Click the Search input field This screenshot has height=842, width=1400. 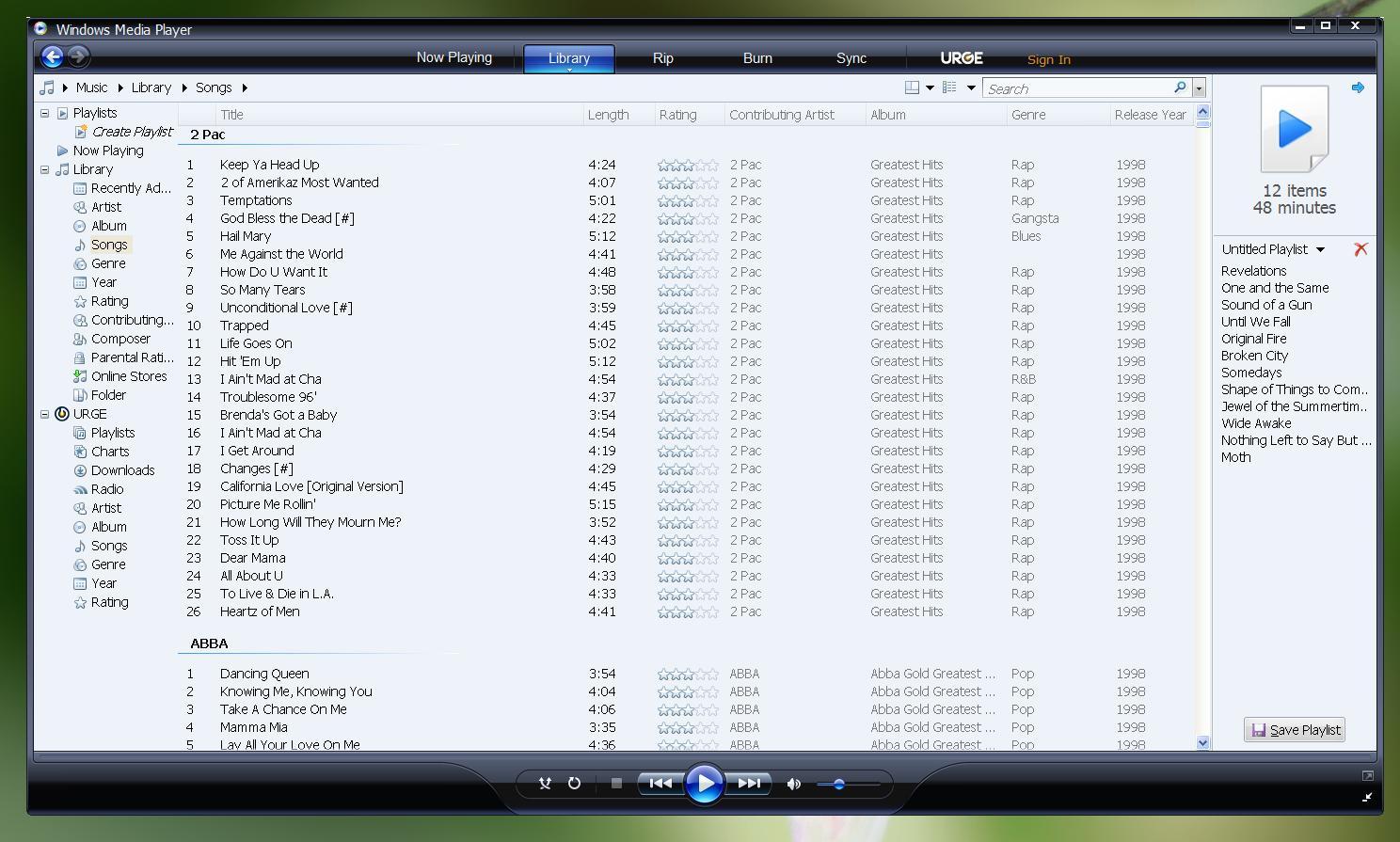click(1078, 88)
